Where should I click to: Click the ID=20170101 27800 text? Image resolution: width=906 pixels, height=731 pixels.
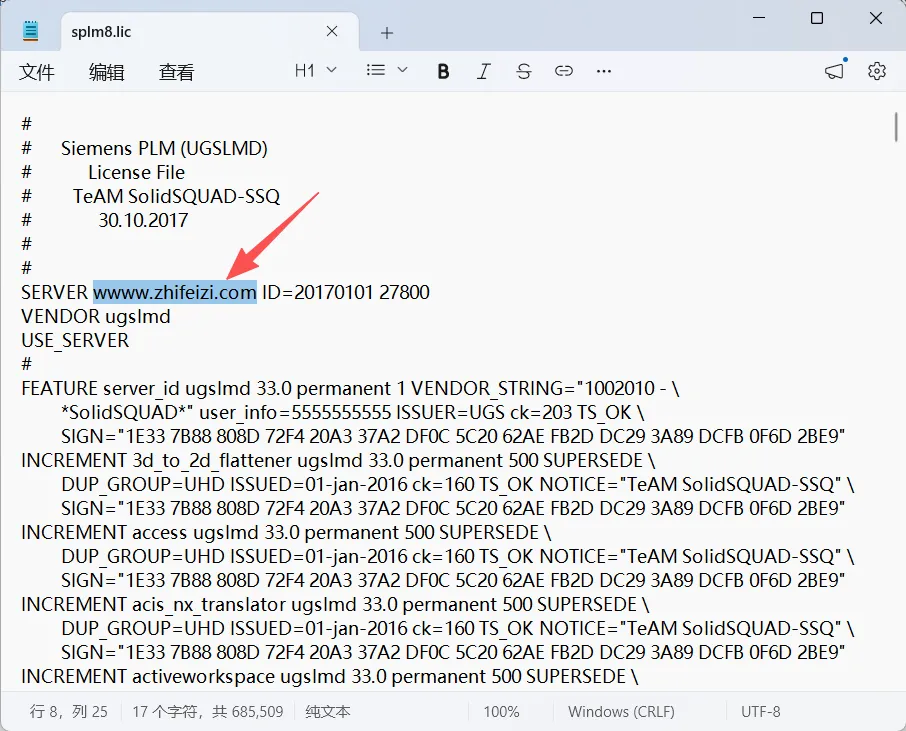(346, 292)
